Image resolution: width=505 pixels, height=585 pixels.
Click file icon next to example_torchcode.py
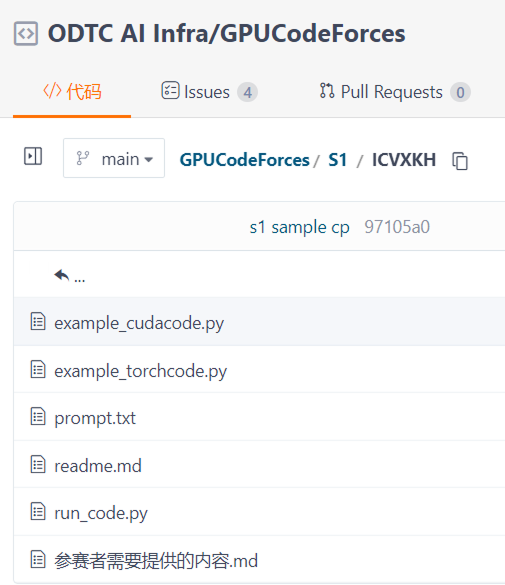[x=38, y=369]
